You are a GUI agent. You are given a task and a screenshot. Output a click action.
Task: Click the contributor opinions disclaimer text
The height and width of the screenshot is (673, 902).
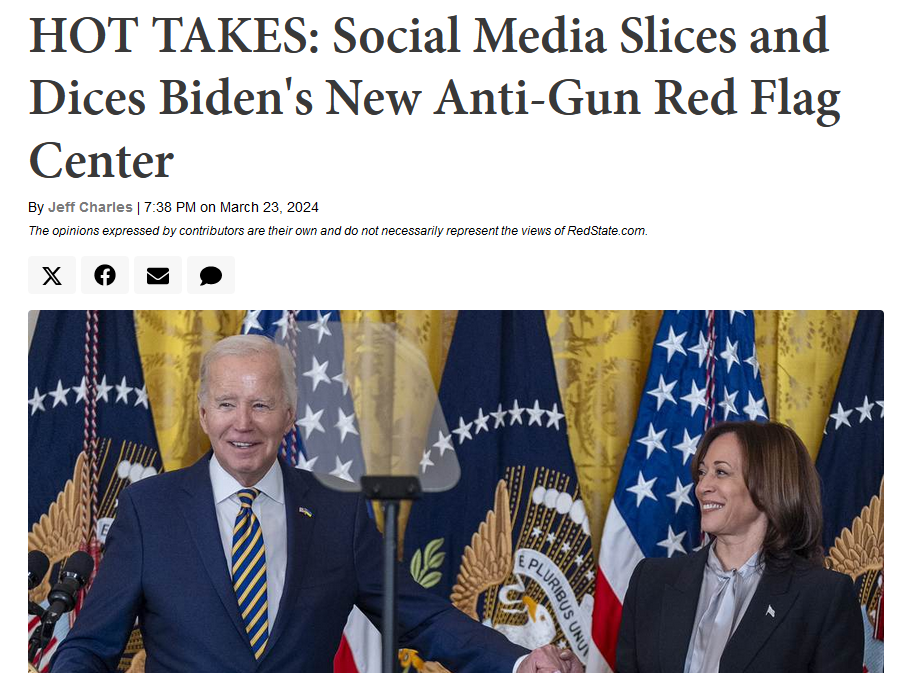click(x=338, y=231)
